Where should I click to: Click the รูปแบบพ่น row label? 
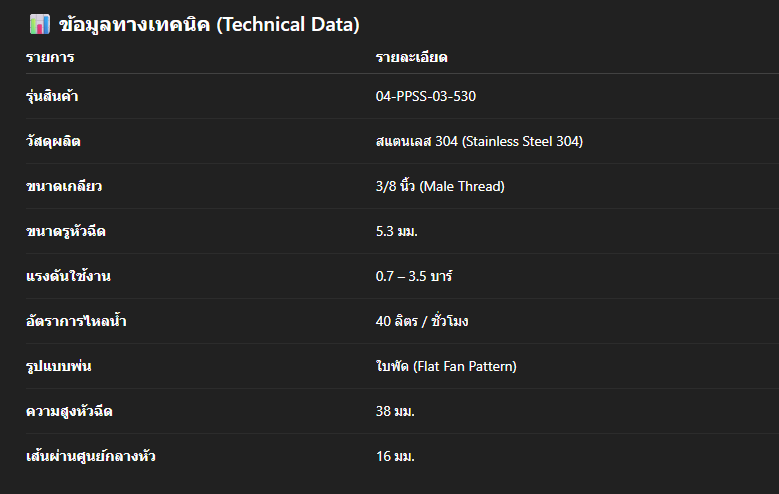[x=59, y=367]
